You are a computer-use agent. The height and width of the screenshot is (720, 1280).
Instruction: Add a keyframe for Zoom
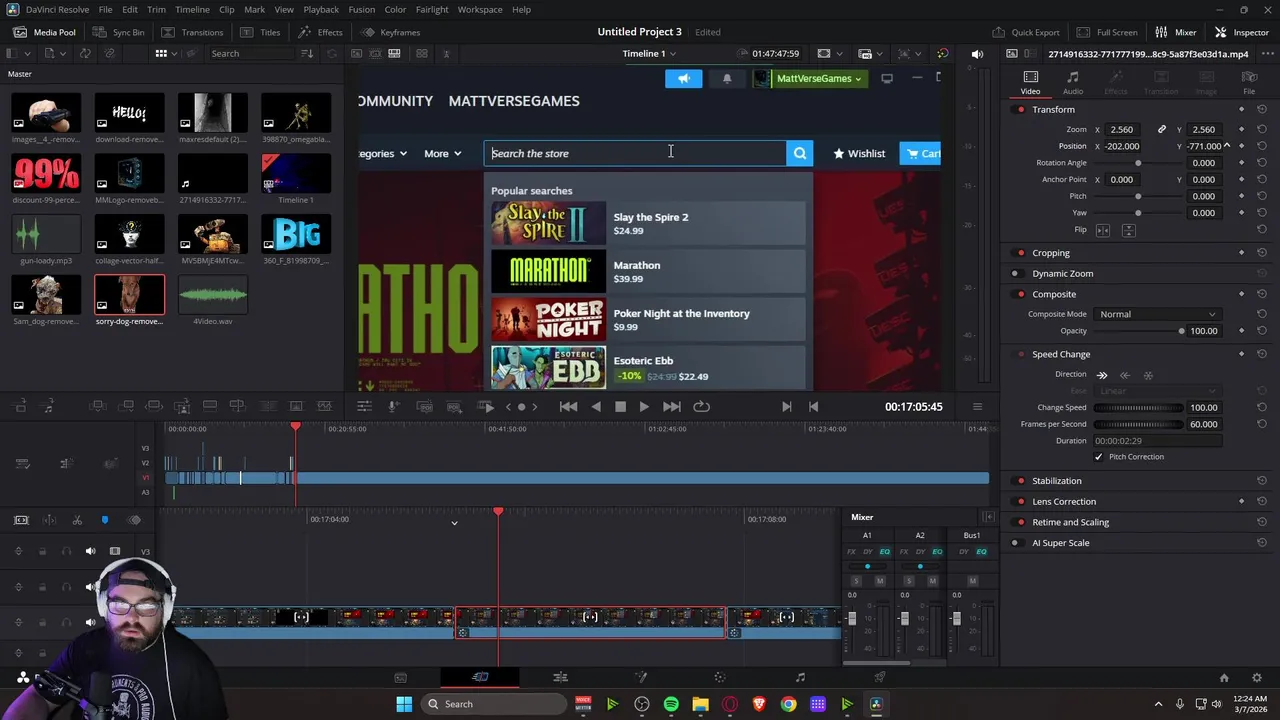[1241, 129]
